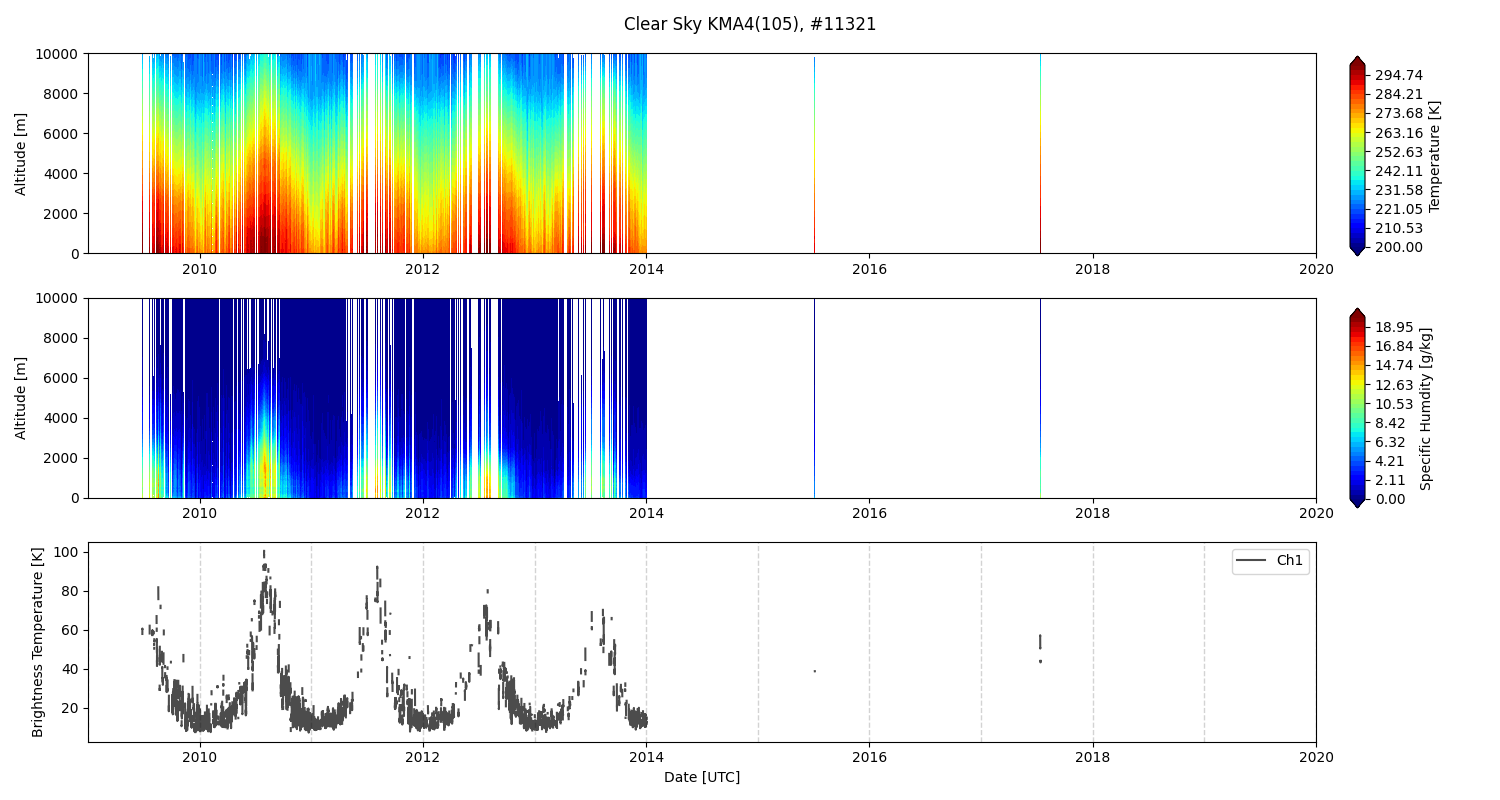Click the isolated 2015 temperature profile line

814,155
